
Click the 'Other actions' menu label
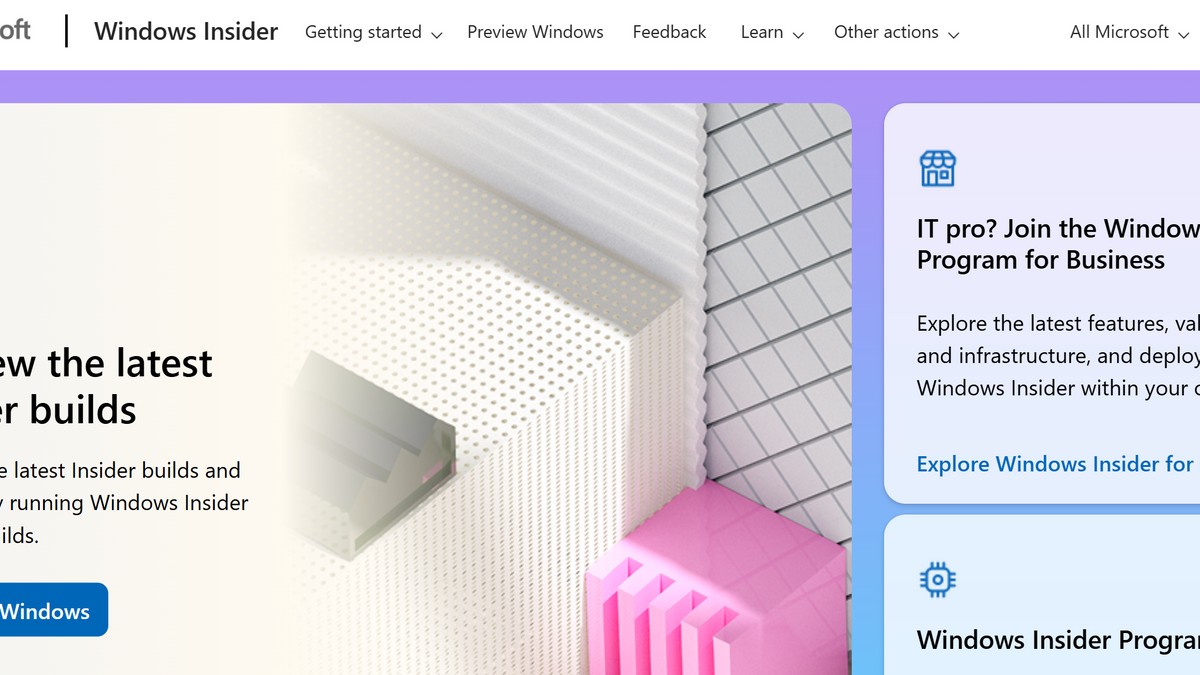(x=886, y=32)
